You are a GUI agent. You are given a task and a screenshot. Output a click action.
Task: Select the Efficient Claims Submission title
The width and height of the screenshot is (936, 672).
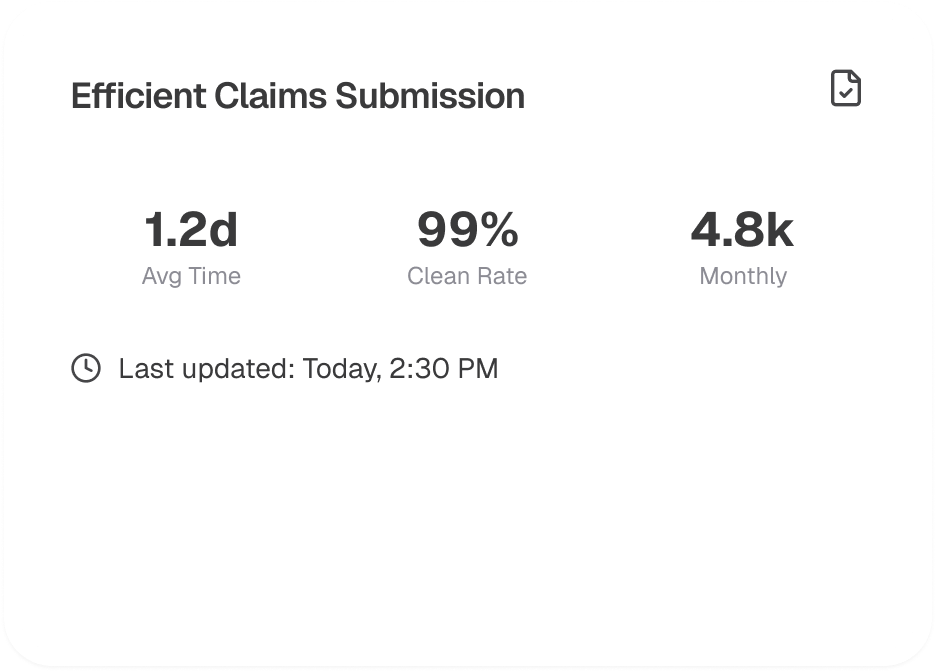pos(298,96)
